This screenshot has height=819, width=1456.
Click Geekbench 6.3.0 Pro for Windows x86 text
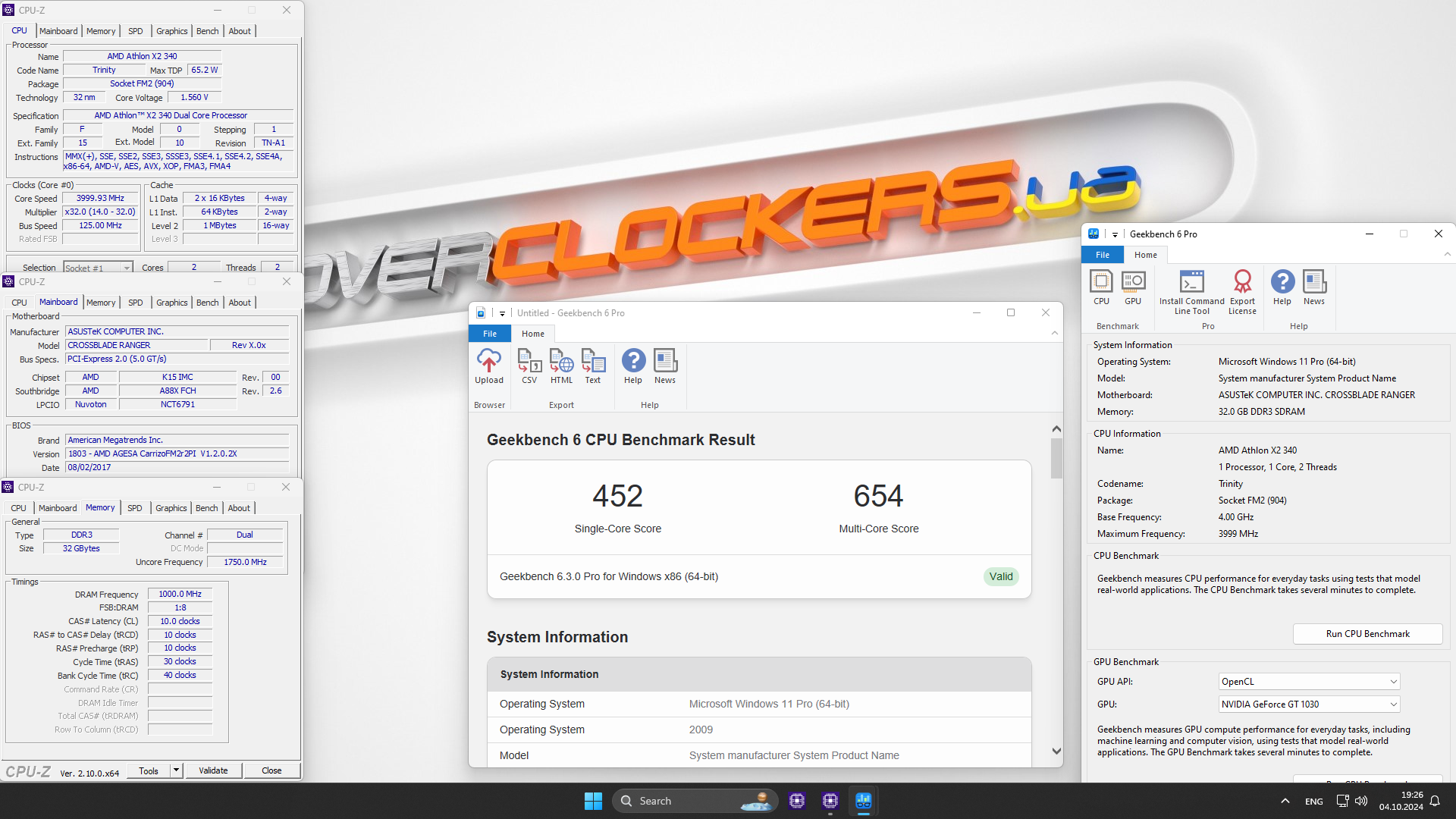point(608,576)
